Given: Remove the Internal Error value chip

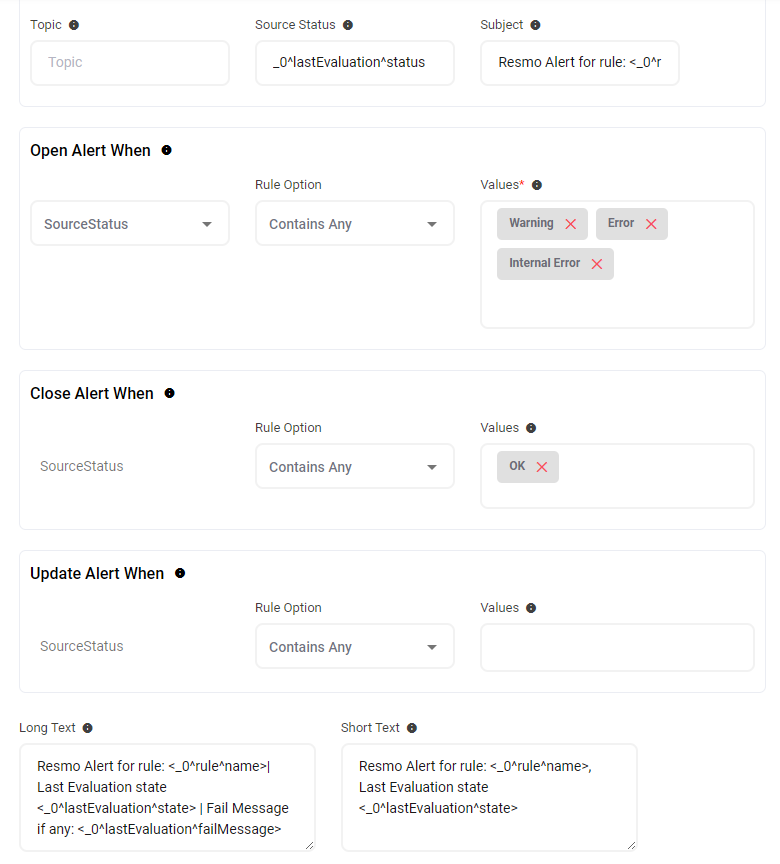Looking at the screenshot, I should [x=597, y=264].
